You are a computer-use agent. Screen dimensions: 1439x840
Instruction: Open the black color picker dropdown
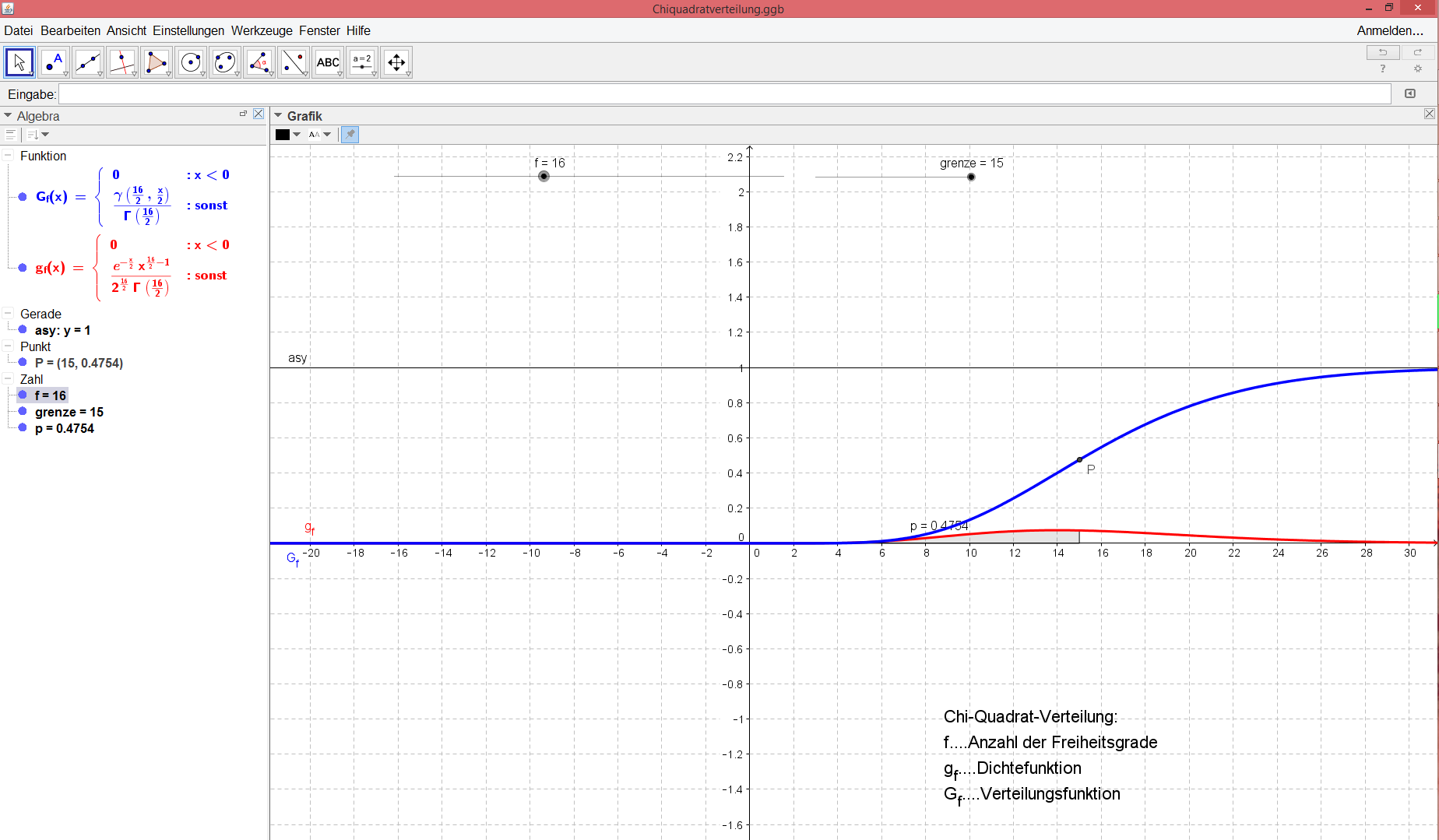[x=288, y=135]
